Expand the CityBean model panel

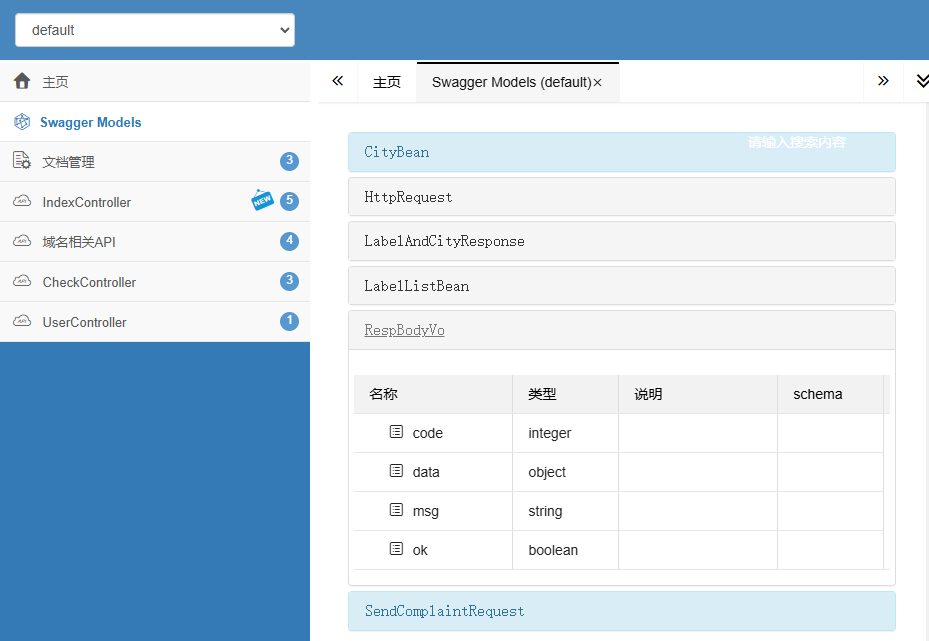coord(397,152)
